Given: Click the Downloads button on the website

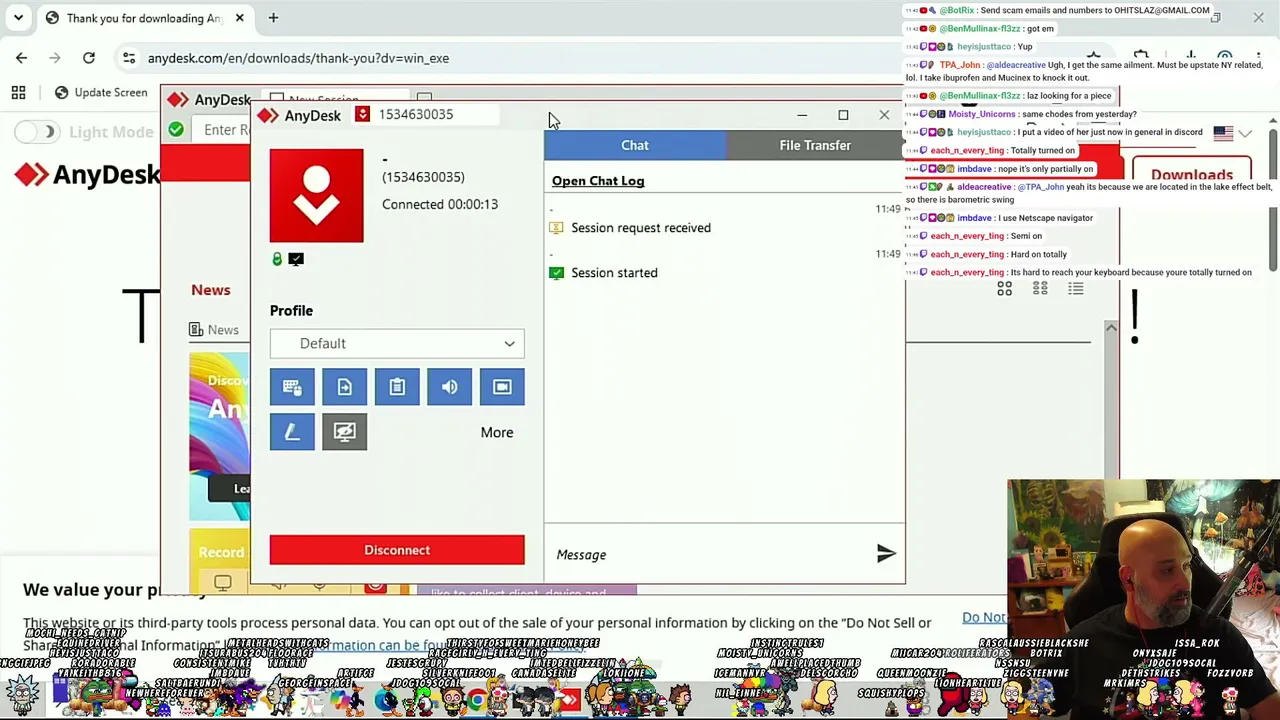Looking at the screenshot, I should (1191, 175).
